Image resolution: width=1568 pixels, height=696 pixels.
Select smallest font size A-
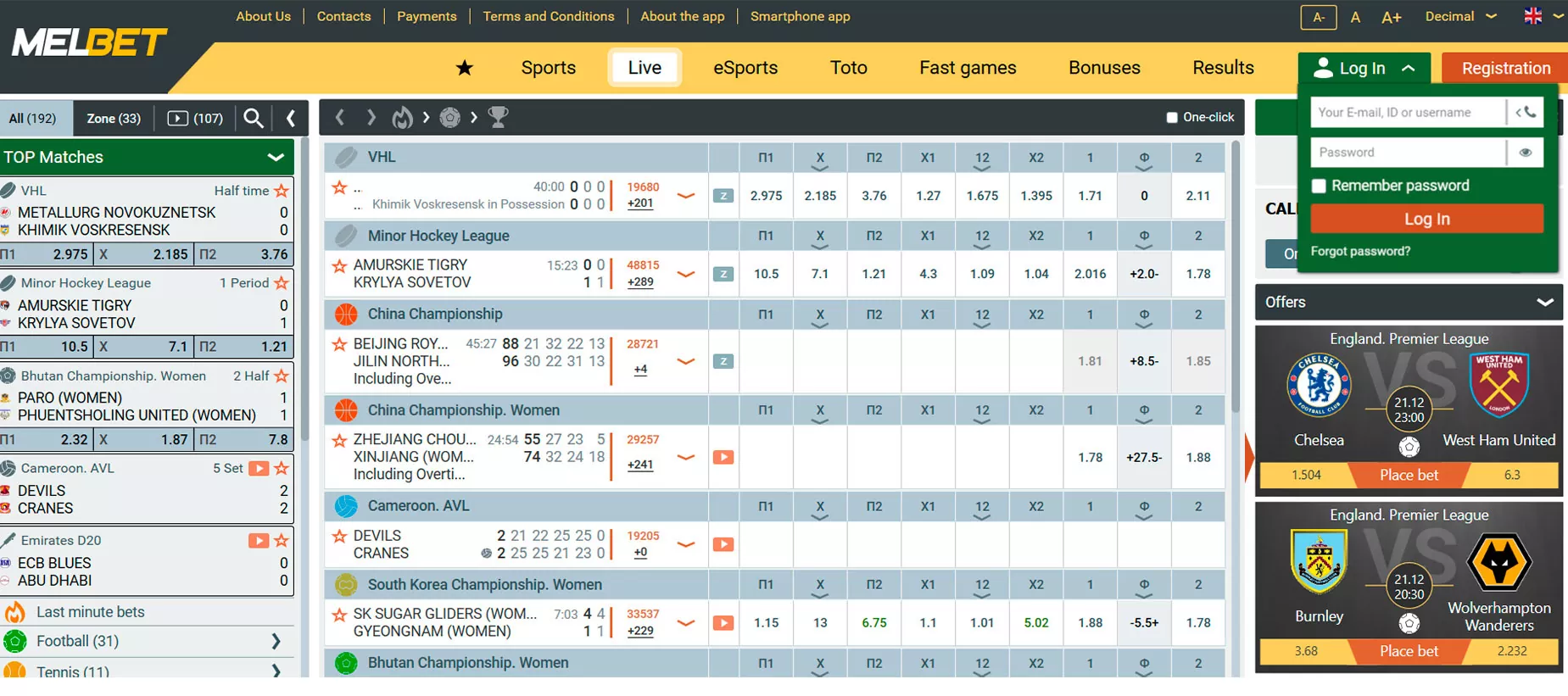pyautogui.click(x=1319, y=17)
